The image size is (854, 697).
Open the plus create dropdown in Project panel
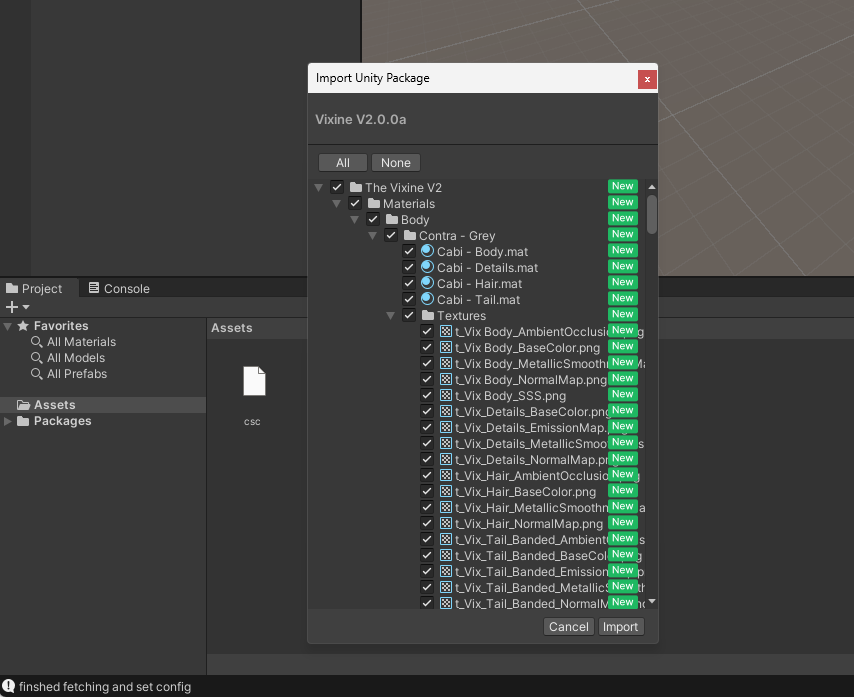[x=17, y=307]
